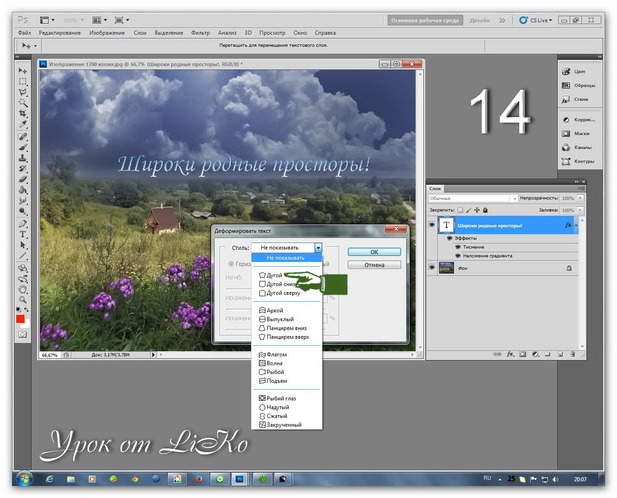Open the Заливка fill dropdown arrow

tap(580, 210)
